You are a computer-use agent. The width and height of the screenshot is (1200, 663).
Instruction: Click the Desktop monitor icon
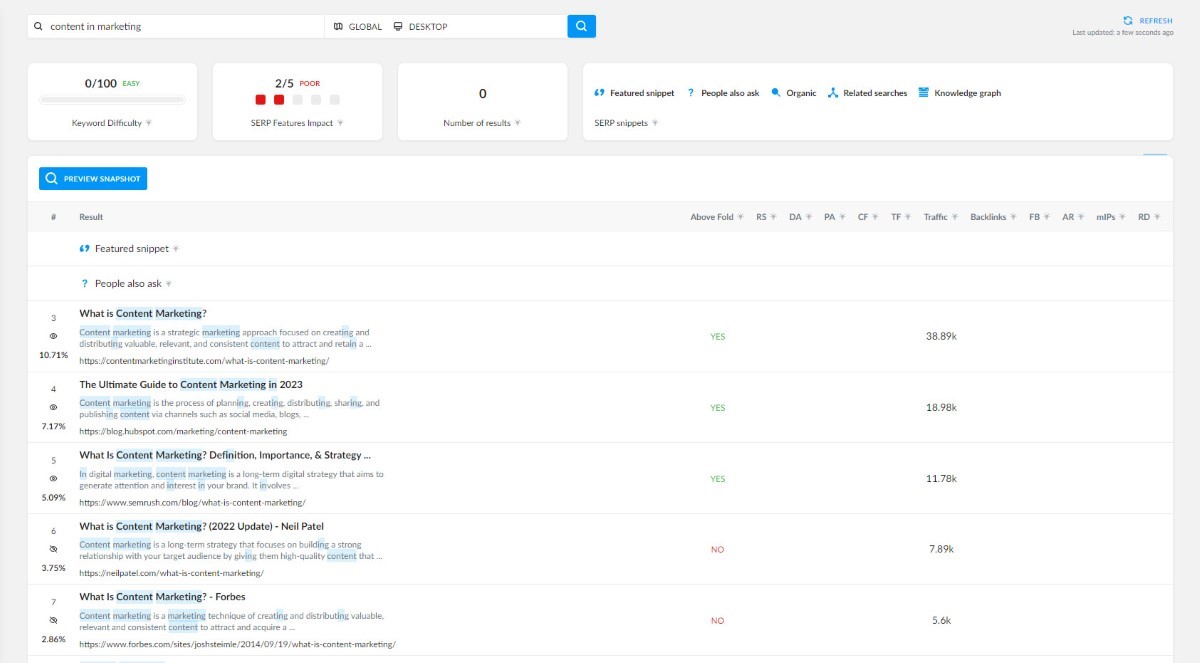tap(398, 27)
